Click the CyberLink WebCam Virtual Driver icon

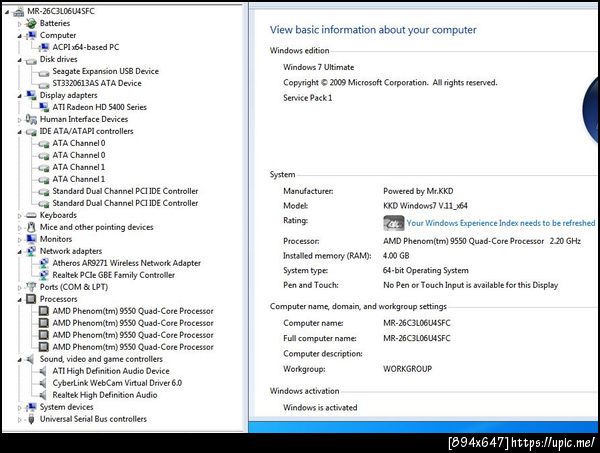43,383
